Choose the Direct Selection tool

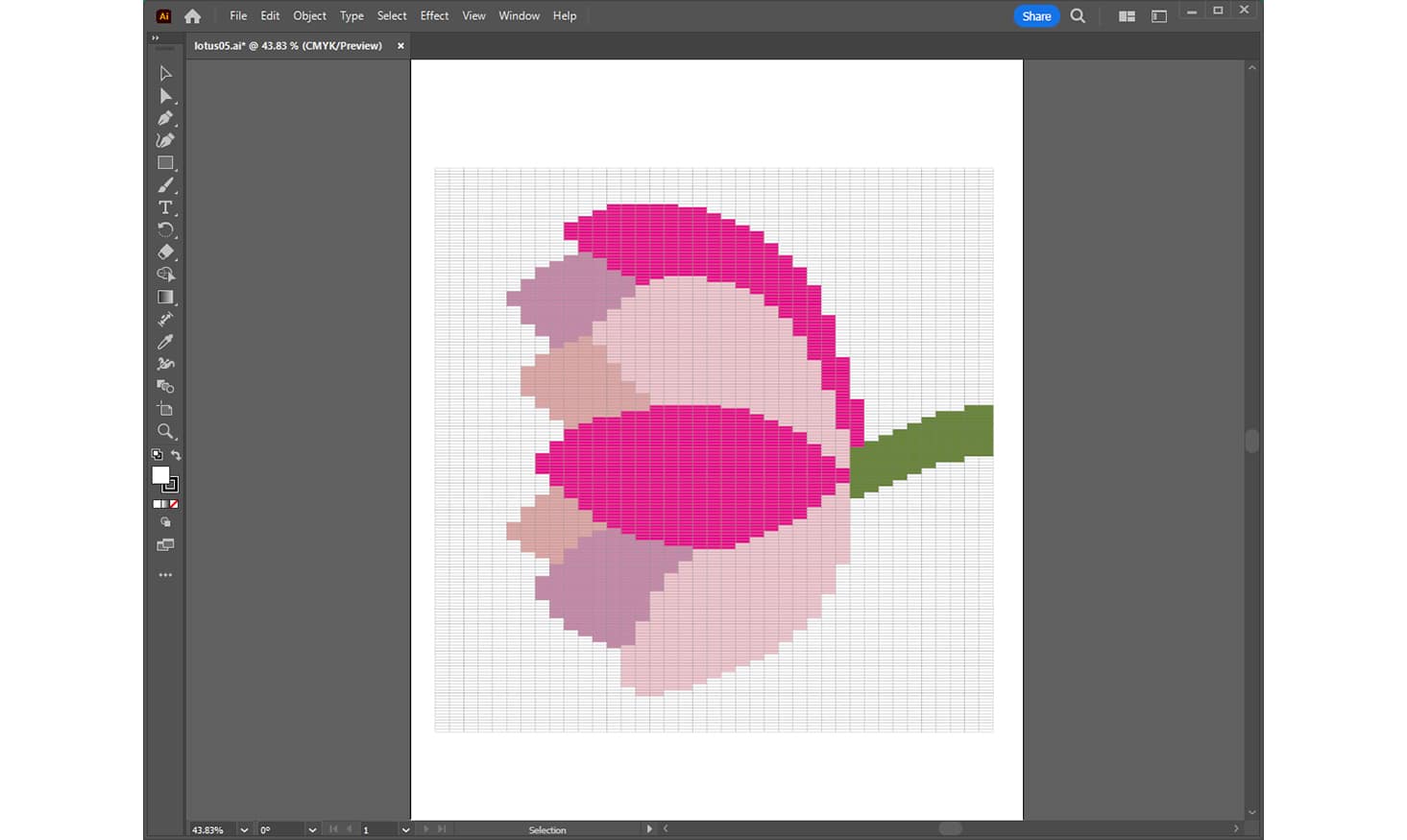(165, 96)
